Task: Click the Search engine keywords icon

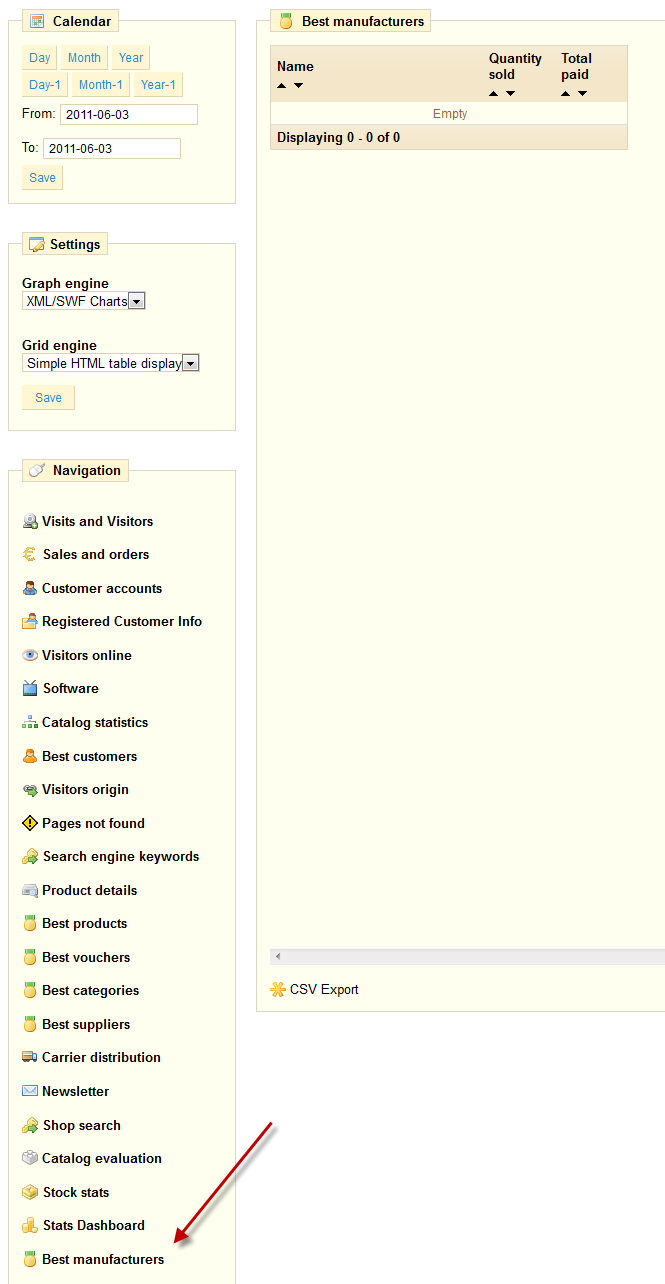Action: click(x=30, y=856)
